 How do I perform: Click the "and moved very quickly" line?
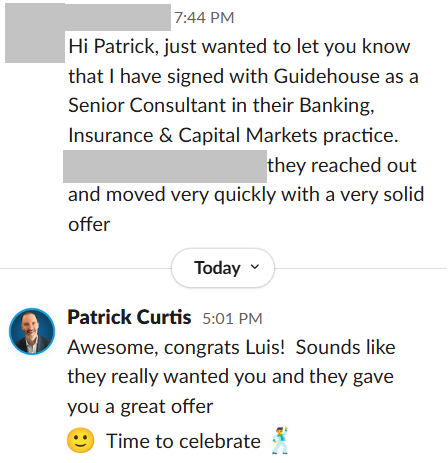pos(246,195)
